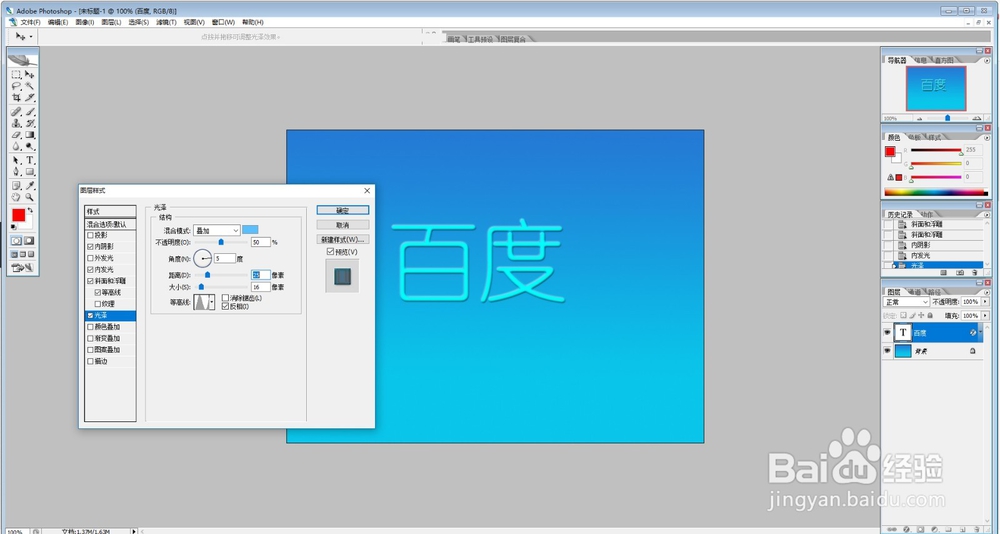Click the 新建样式(W)... button
This screenshot has width=1000, height=534.
coord(342,239)
